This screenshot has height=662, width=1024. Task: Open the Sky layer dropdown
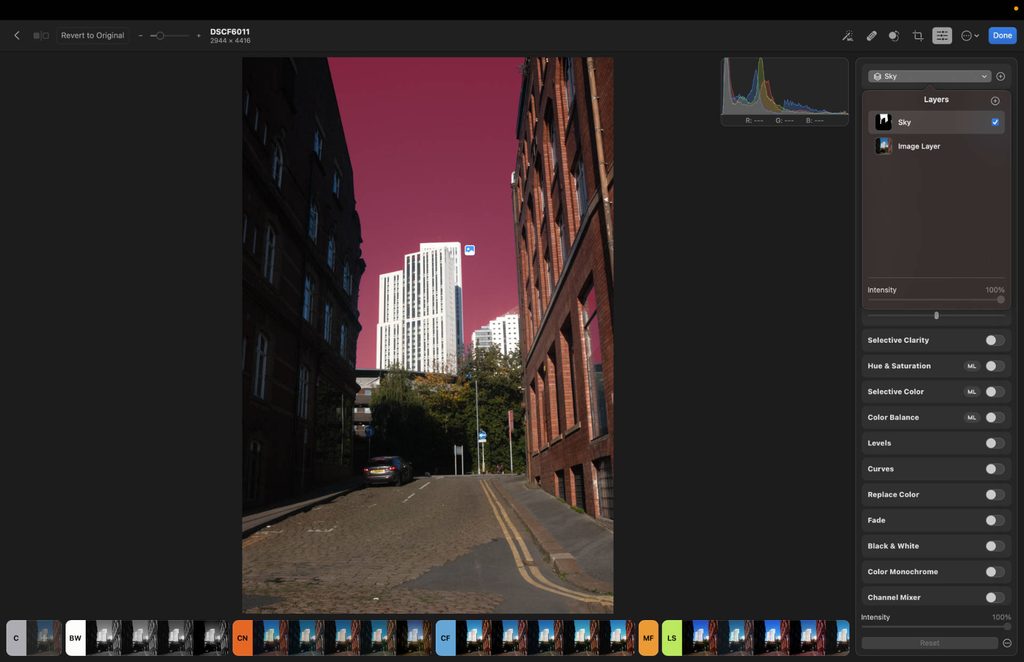(x=929, y=76)
